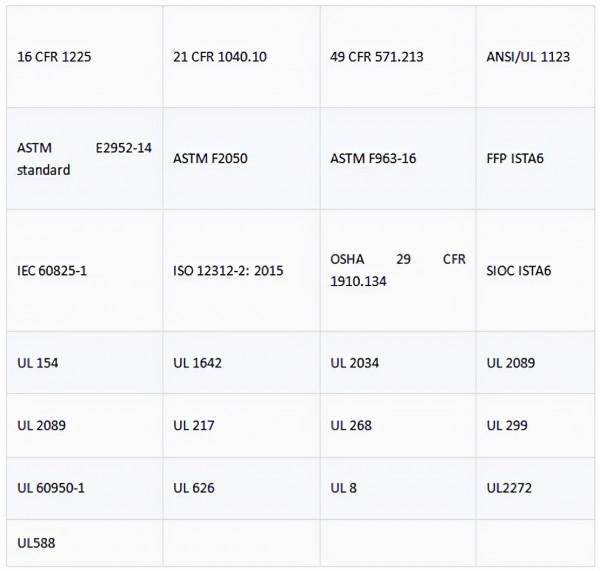Click the UL2272 entry

(x=508, y=488)
